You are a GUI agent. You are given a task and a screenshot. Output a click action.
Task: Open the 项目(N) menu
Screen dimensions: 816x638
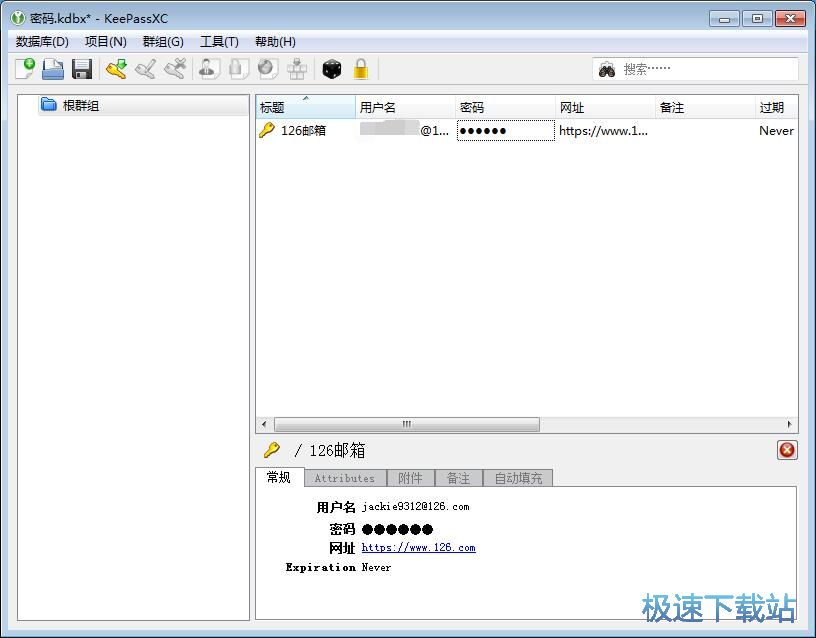[106, 42]
